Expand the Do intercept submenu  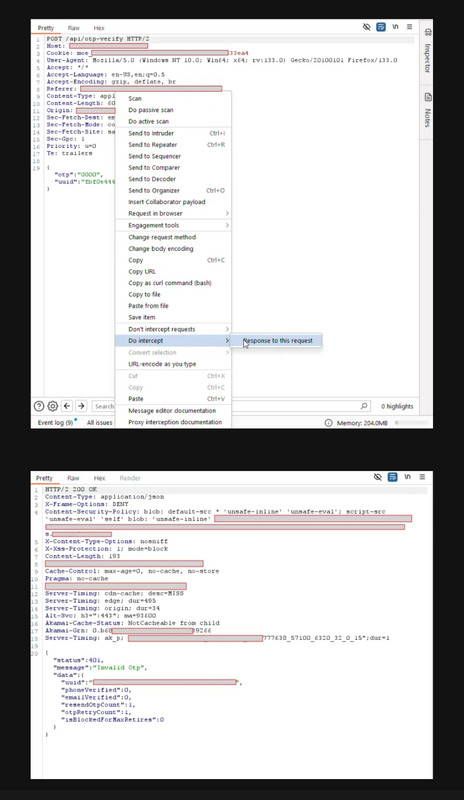(x=173, y=341)
